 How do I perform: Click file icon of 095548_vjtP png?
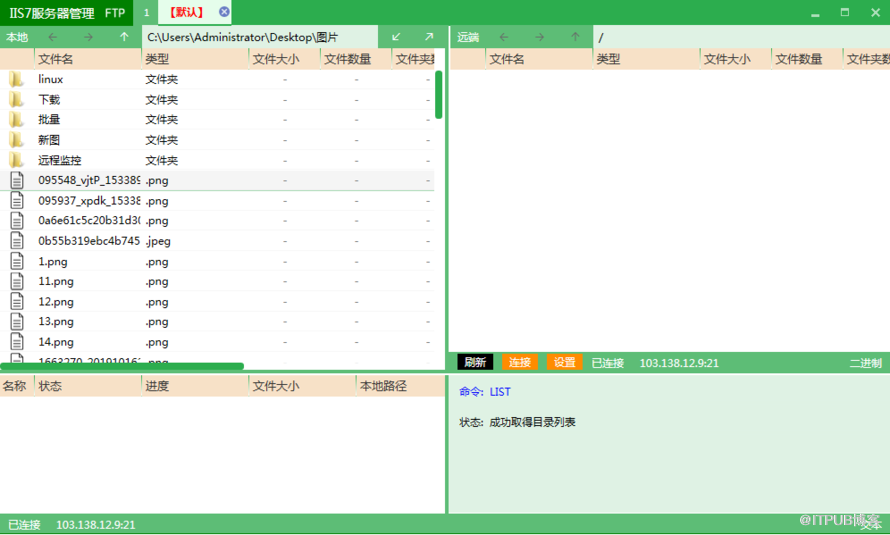coord(17,180)
